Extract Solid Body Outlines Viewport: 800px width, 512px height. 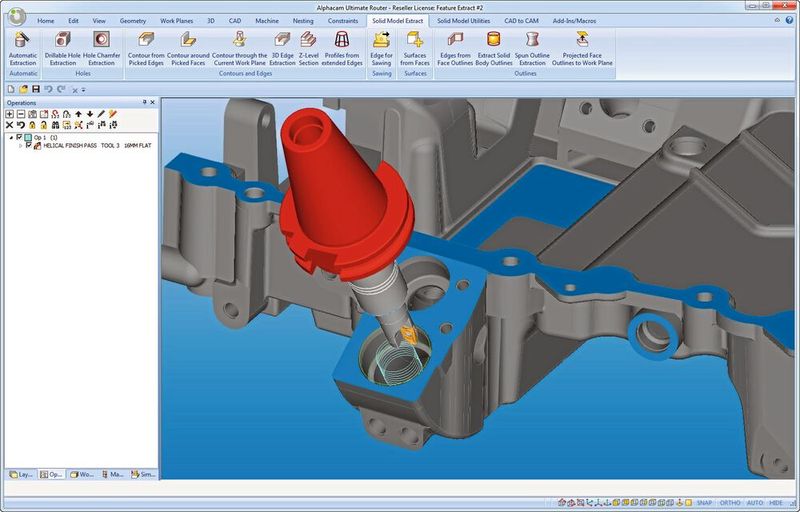click(493, 49)
